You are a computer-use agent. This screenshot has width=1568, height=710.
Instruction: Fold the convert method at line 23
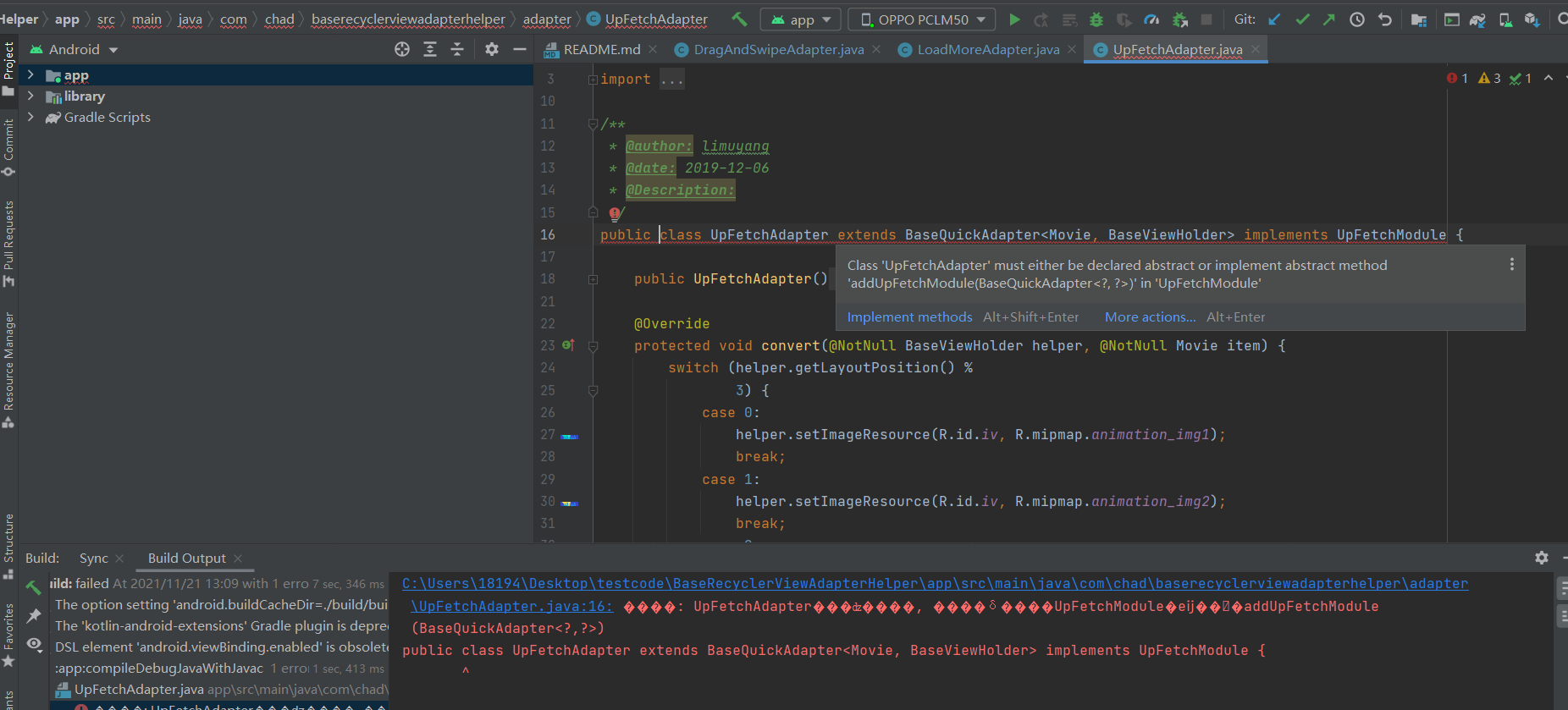pyautogui.click(x=593, y=346)
